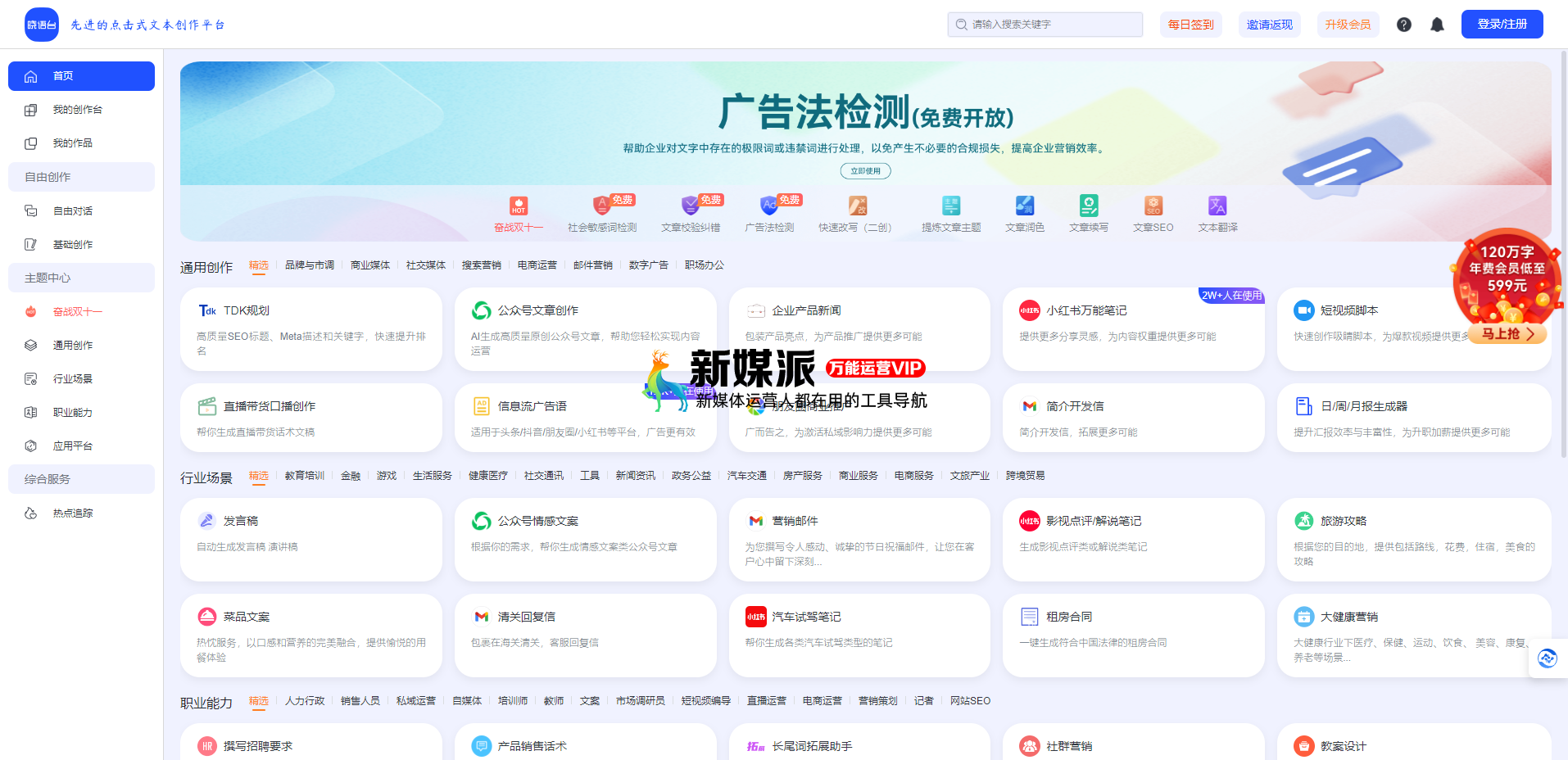
Task: Open 汽车试驾笔记 card
Action: (x=859, y=636)
